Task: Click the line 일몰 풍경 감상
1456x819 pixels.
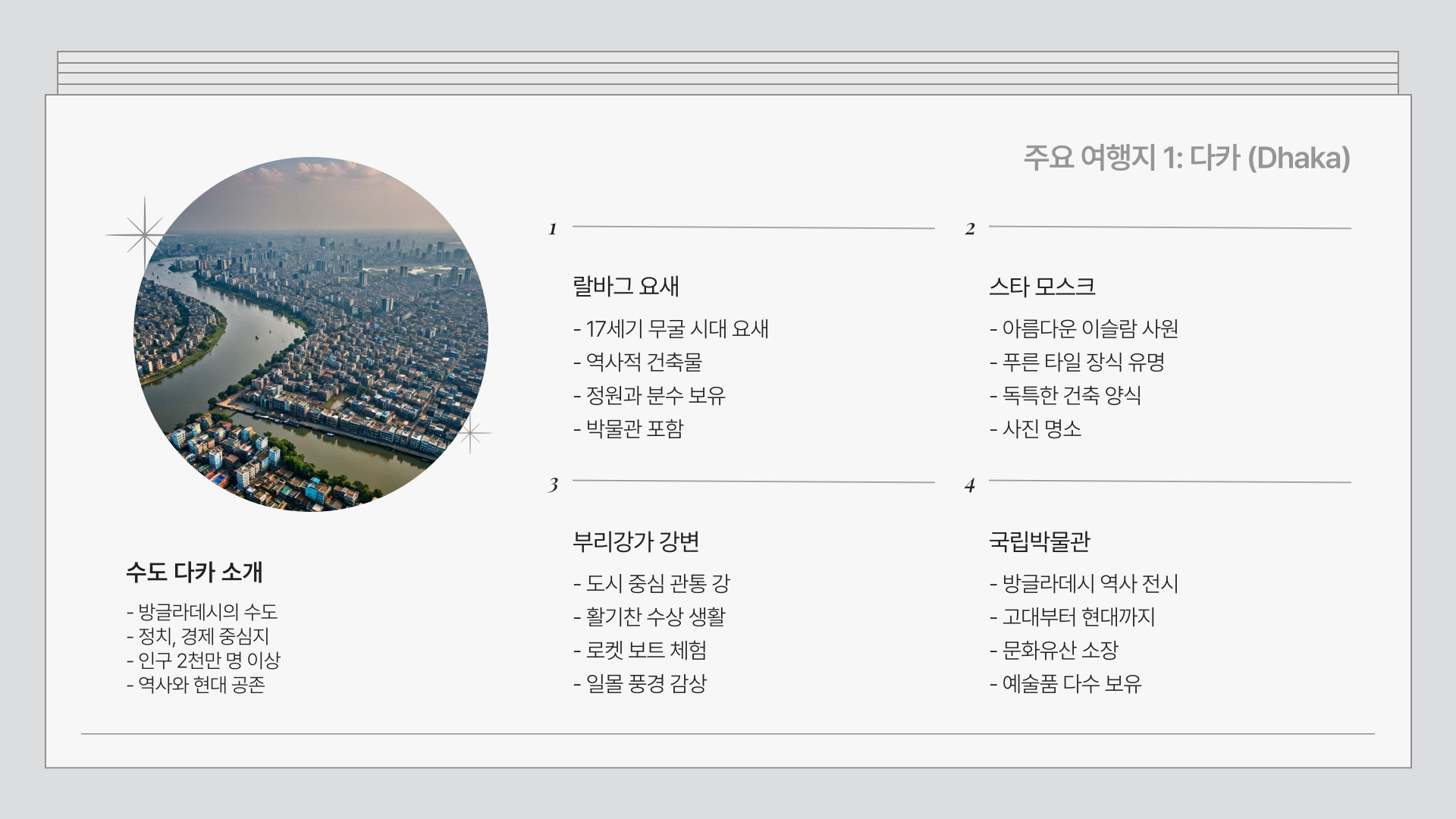Action: tap(640, 684)
